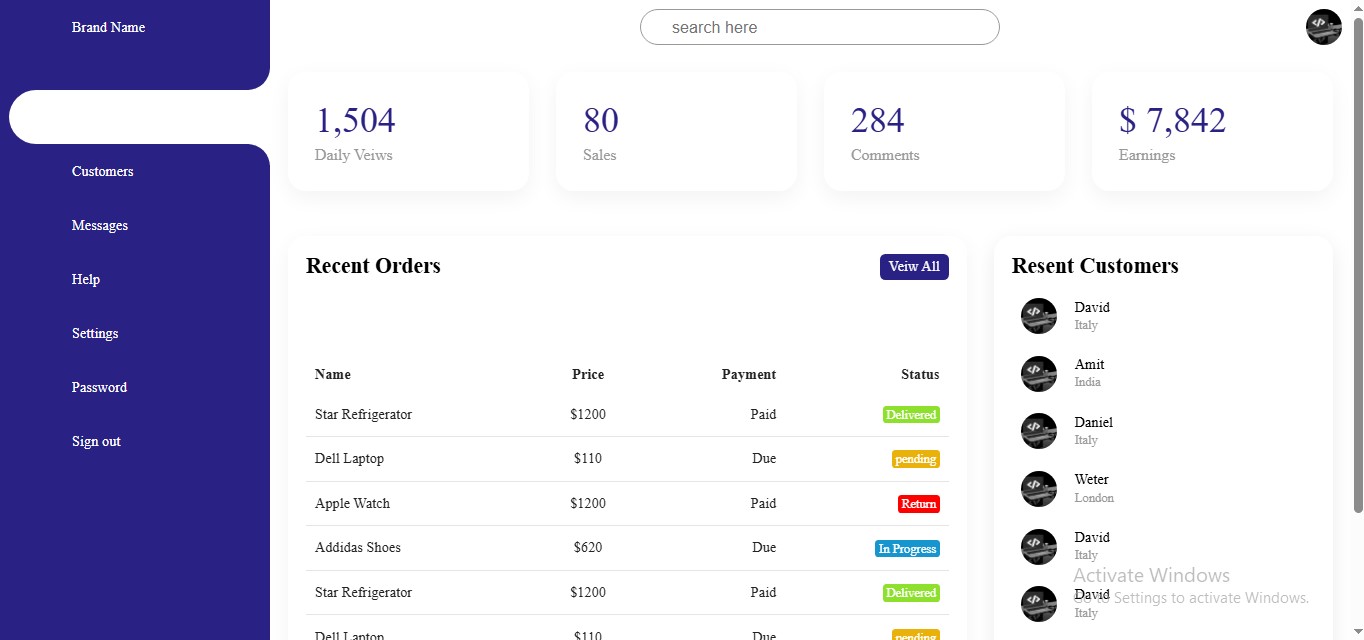Focus the 'search here' input field
The image size is (1364, 640).
[820, 27]
